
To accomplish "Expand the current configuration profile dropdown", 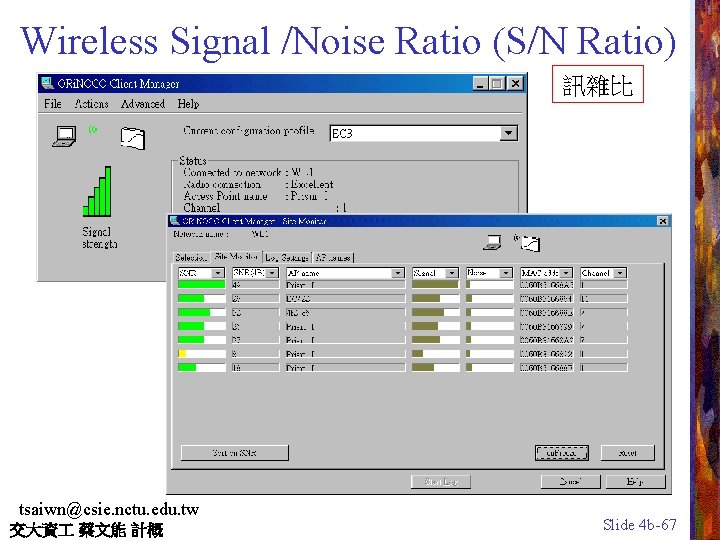I will pyautogui.click(x=508, y=133).
